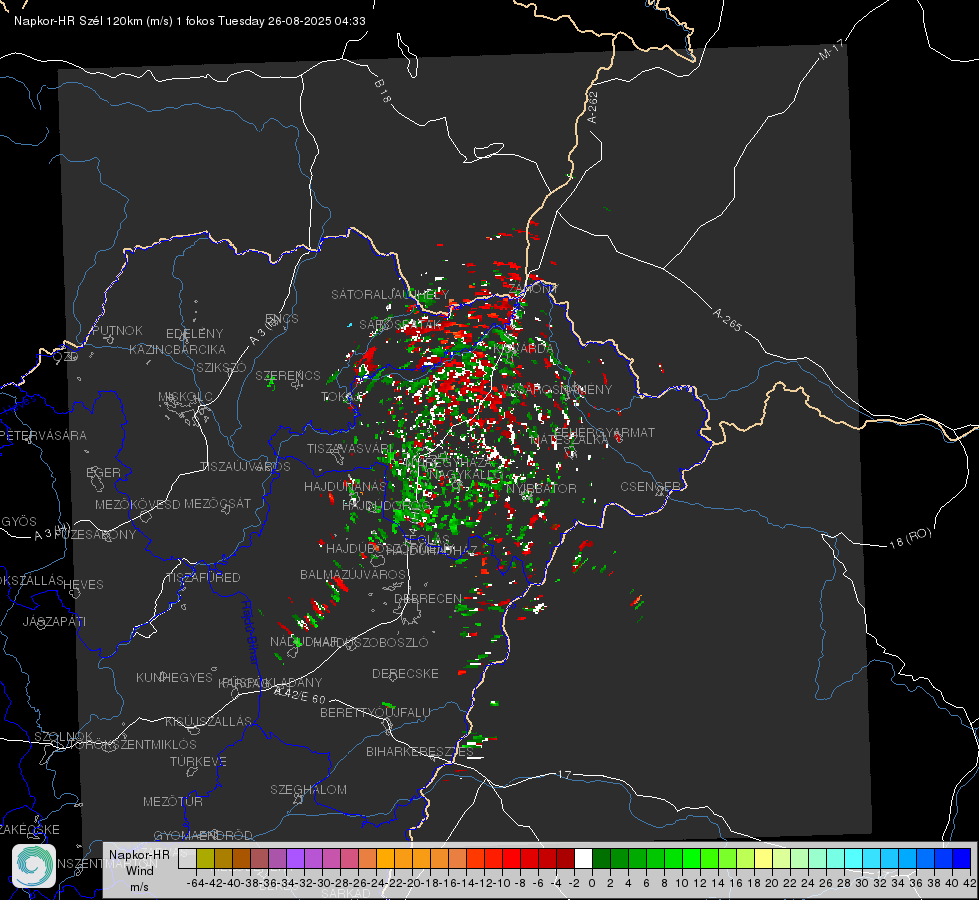979x900 pixels.
Task: Click the SZOLNOK city label
Action: 64,737
